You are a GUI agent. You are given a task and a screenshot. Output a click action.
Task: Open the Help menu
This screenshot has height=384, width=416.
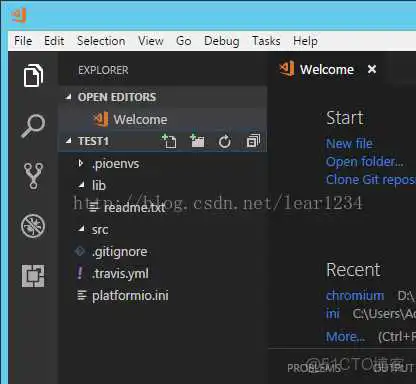click(x=305, y=41)
